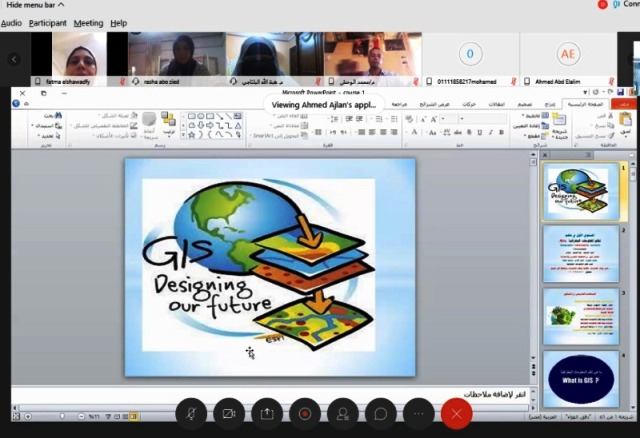Unmute the microphone in meeting controls
640x438 pixels.
(x=191, y=413)
